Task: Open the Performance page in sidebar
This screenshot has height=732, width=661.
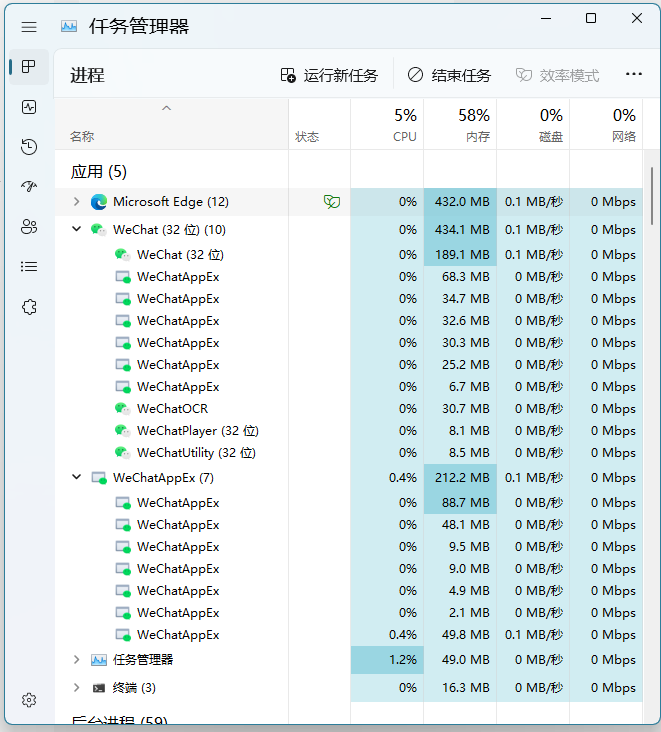Action: coord(29,107)
